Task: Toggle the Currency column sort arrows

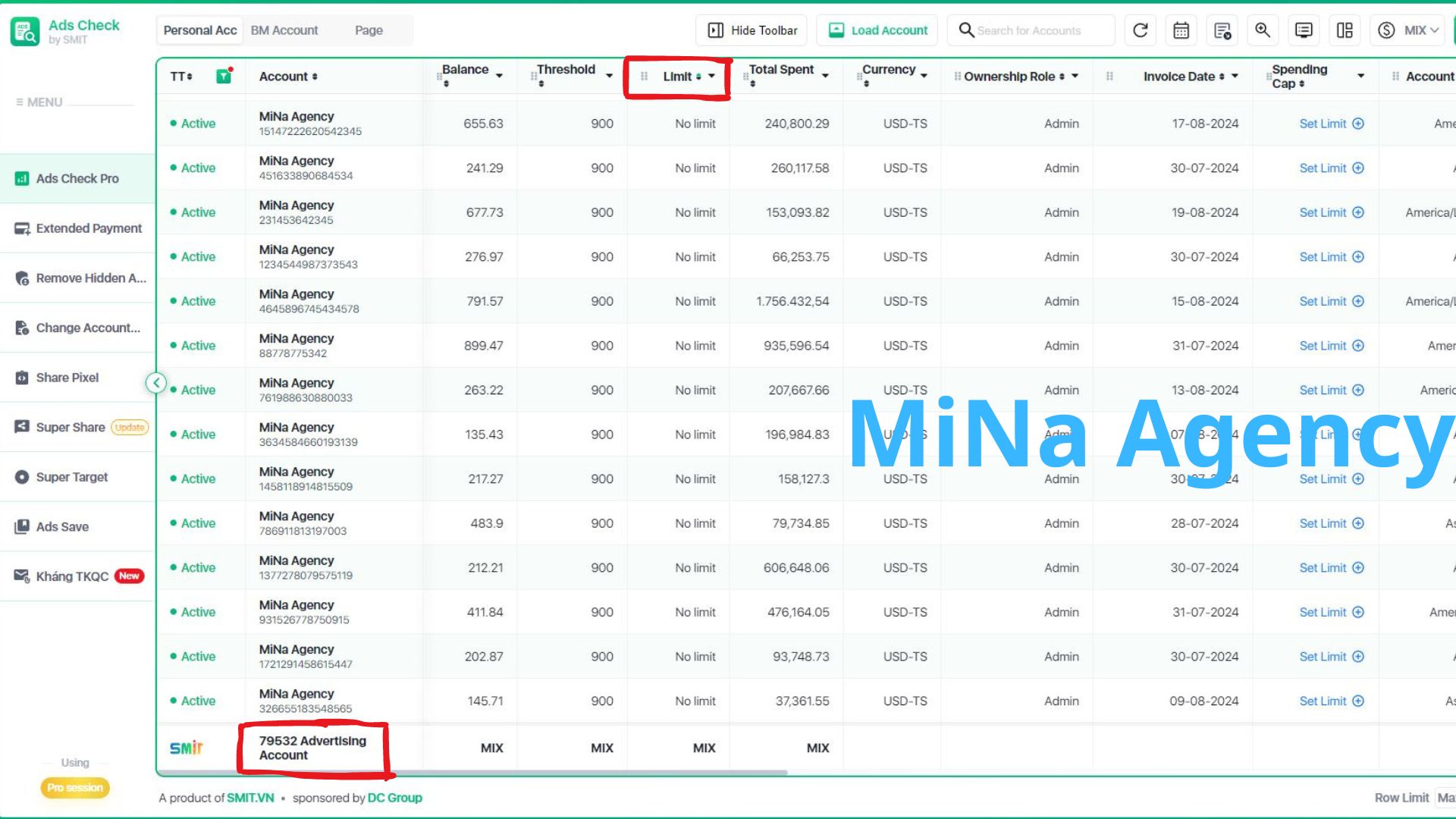Action: pyautogui.click(x=866, y=83)
